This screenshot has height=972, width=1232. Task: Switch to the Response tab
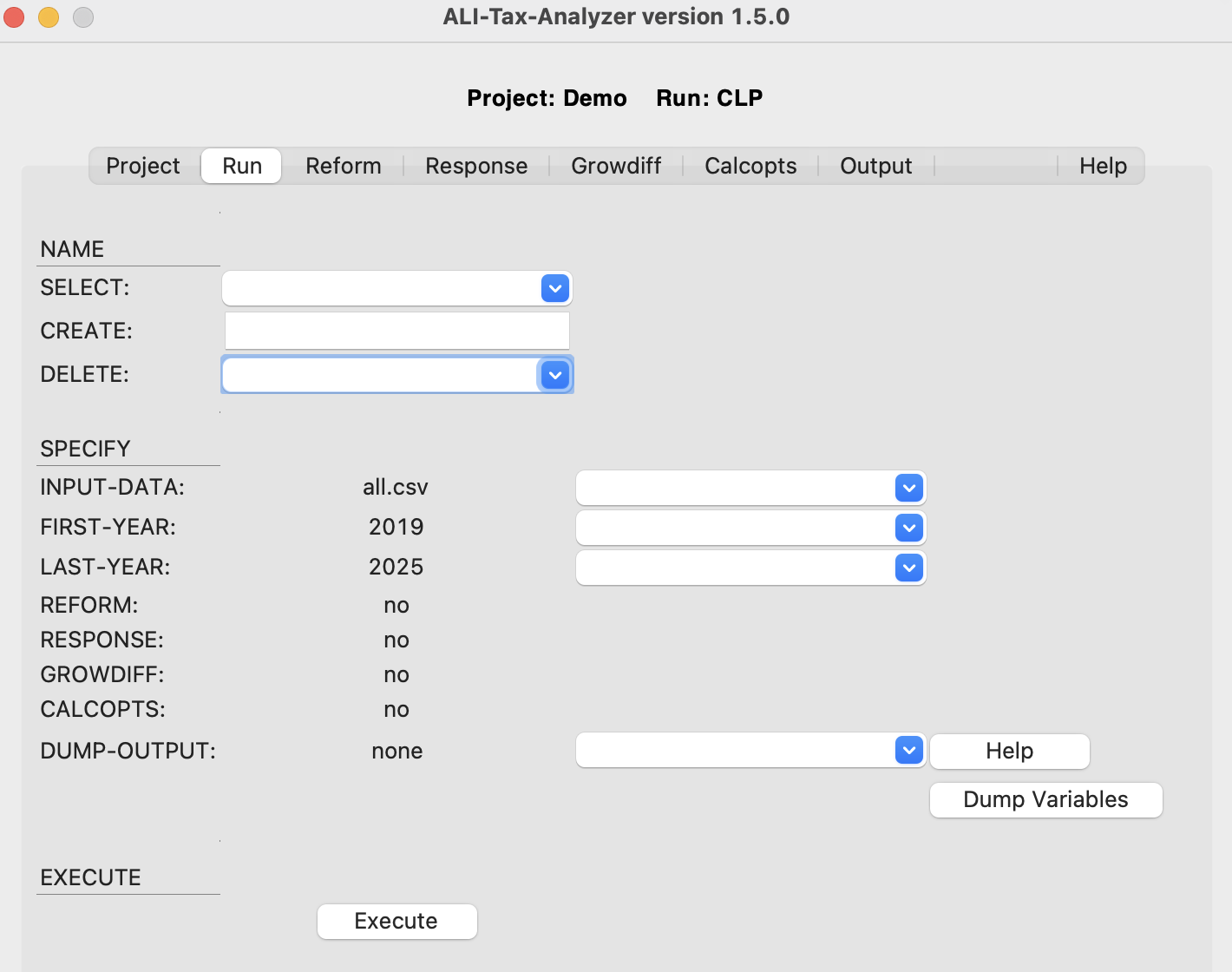[x=475, y=165]
